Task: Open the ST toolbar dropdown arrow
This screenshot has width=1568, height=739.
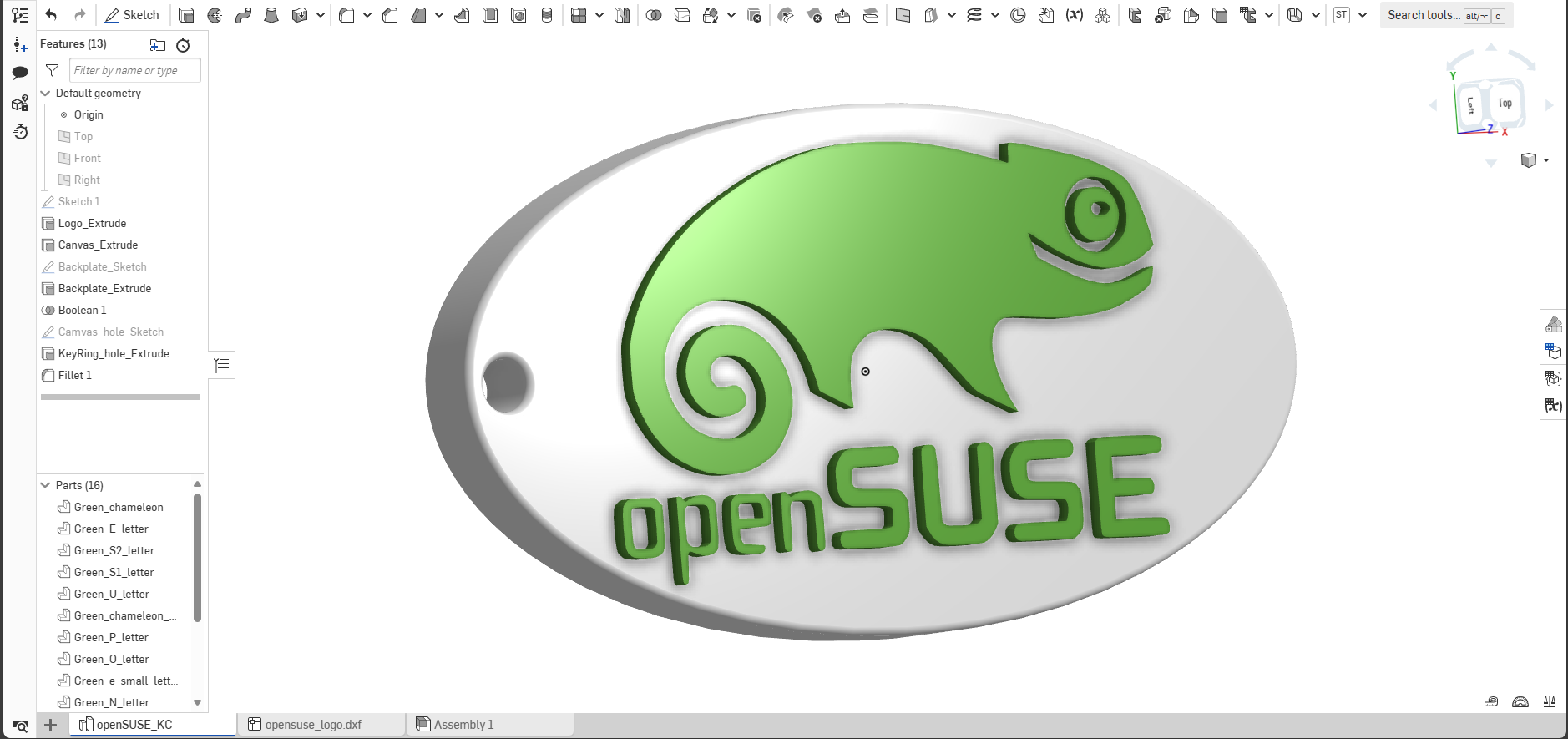Action: click(x=1363, y=15)
